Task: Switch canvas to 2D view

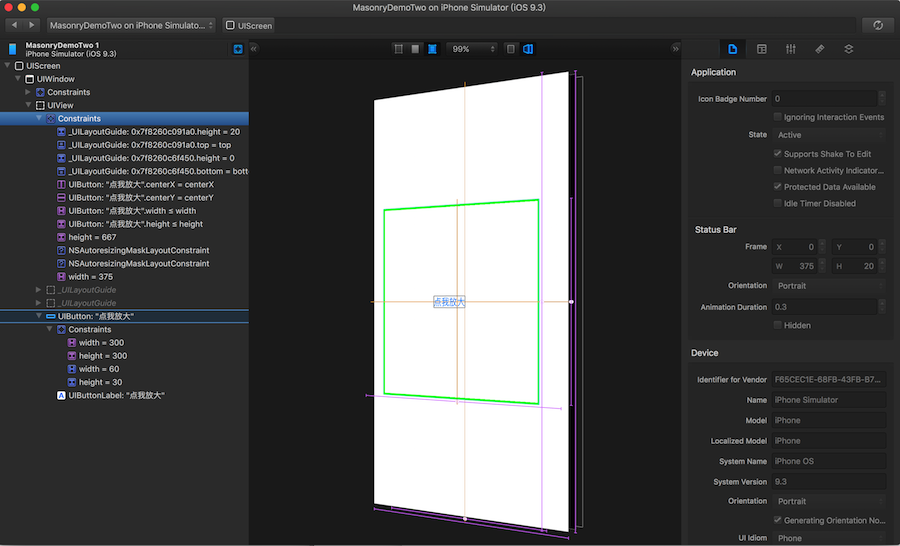Action: pos(510,49)
